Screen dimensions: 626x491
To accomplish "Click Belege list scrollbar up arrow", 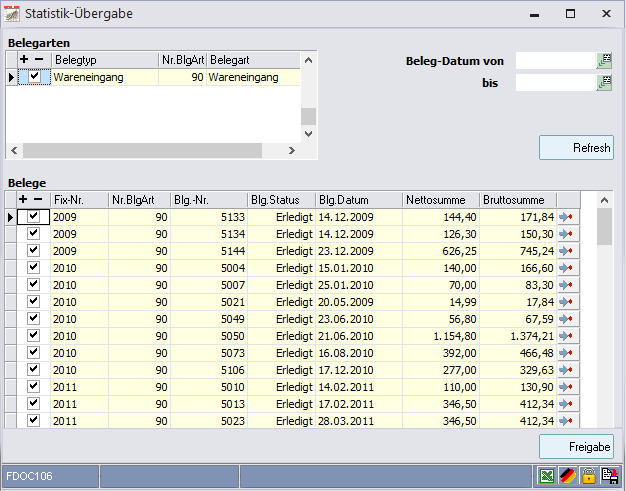I will (604, 200).
